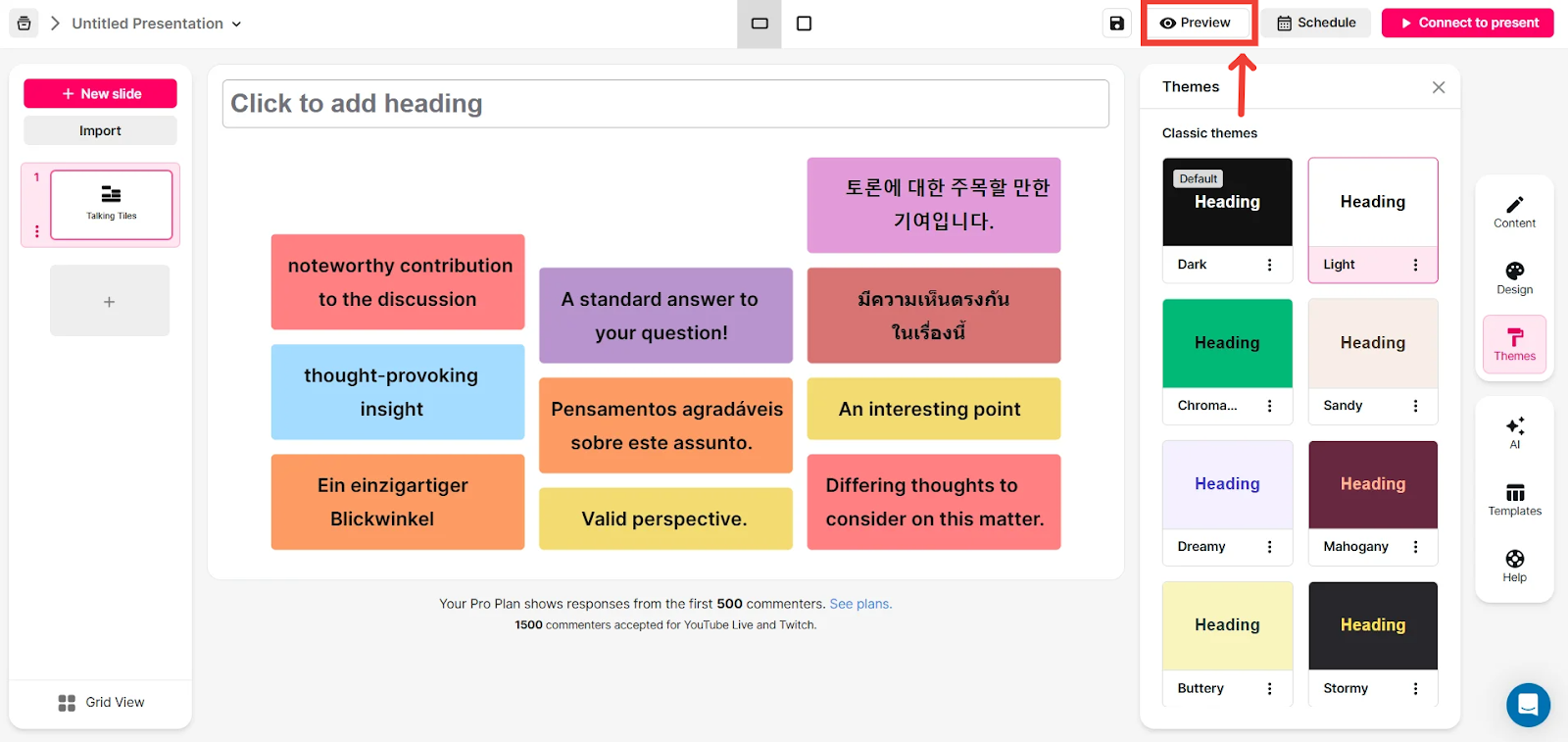Open Sandy theme three-dot menu
Screen dimensions: 1568x742
1415,406
